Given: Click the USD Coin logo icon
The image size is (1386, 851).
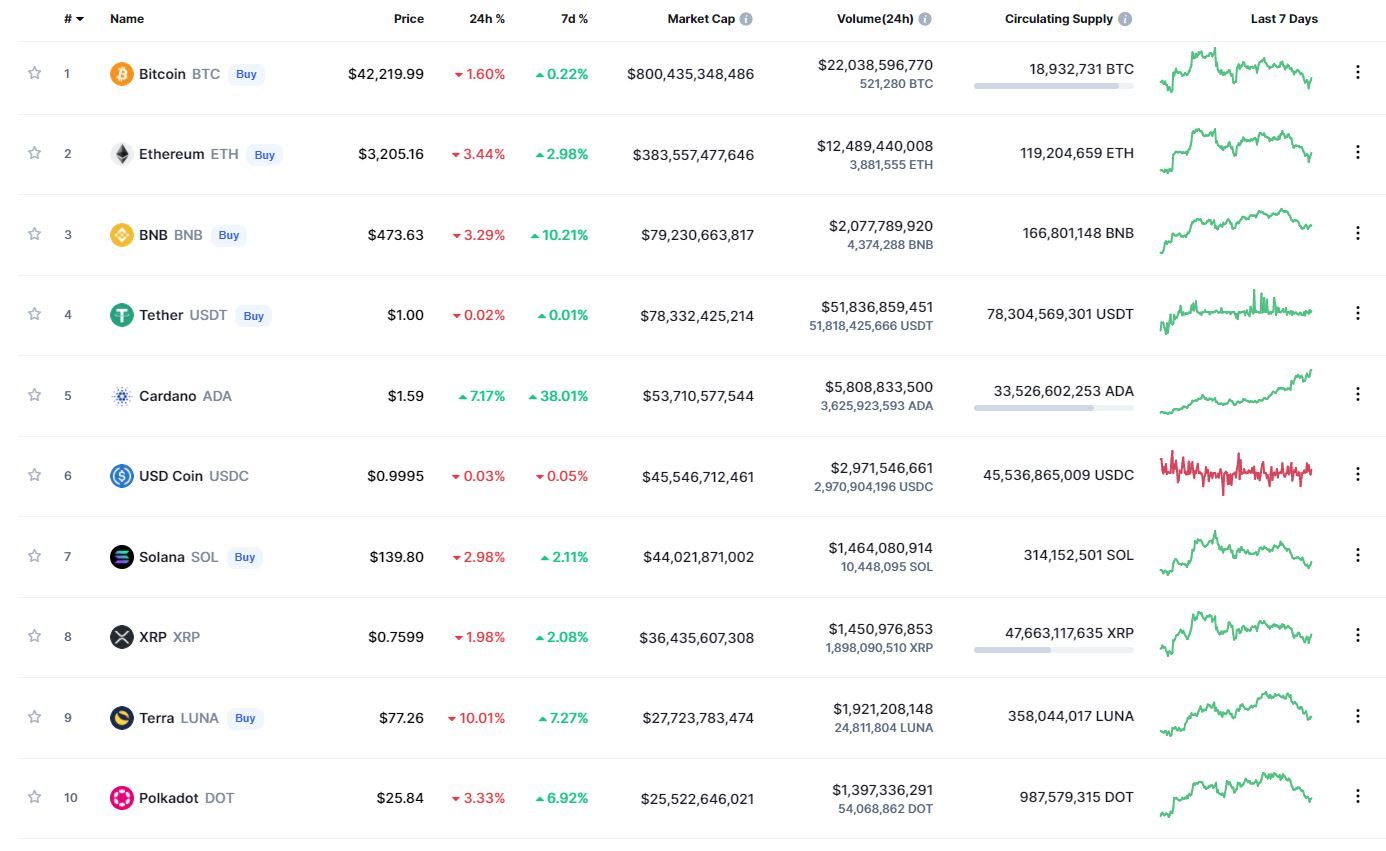Looking at the screenshot, I should pos(121,476).
